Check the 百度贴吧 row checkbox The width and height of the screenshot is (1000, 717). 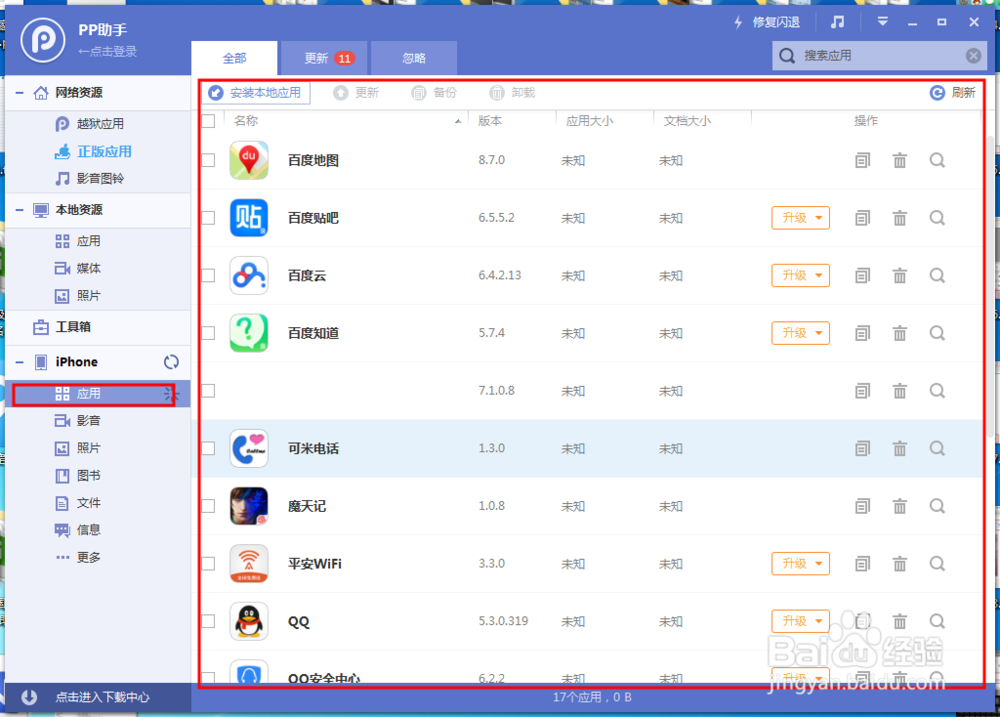(x=209, y=218)
